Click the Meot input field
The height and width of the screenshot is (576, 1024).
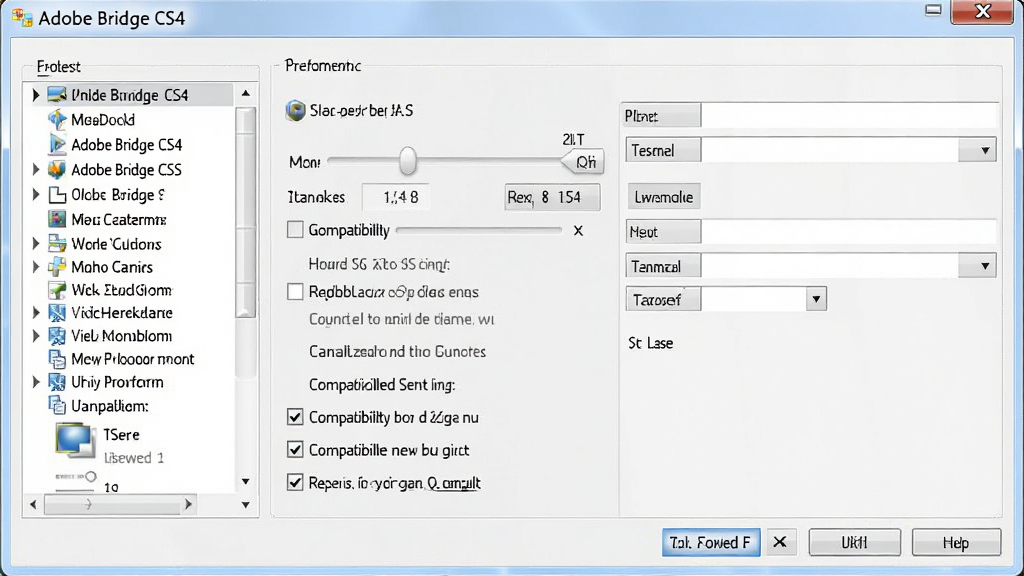pyautogui.click(x=849, y=231)
